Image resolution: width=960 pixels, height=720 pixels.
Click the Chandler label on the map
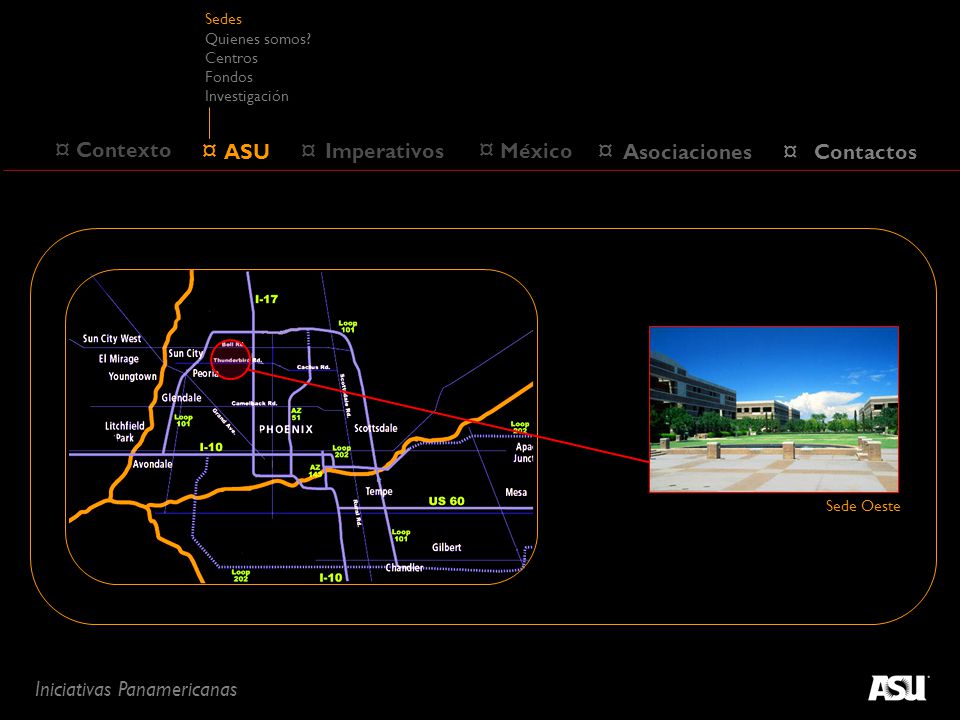404,568
